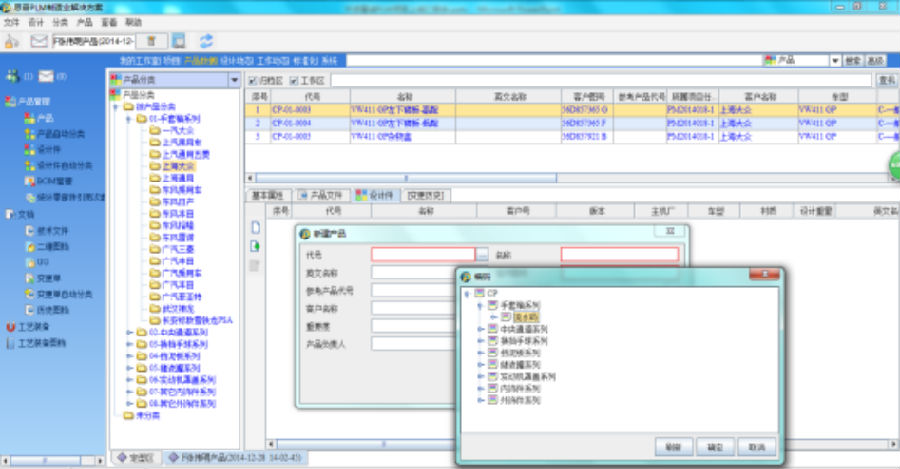The height and width of the screenshot is (469, 900).
Task: Click the 代号 input field in new product dialog
Action: pos(423,254)
